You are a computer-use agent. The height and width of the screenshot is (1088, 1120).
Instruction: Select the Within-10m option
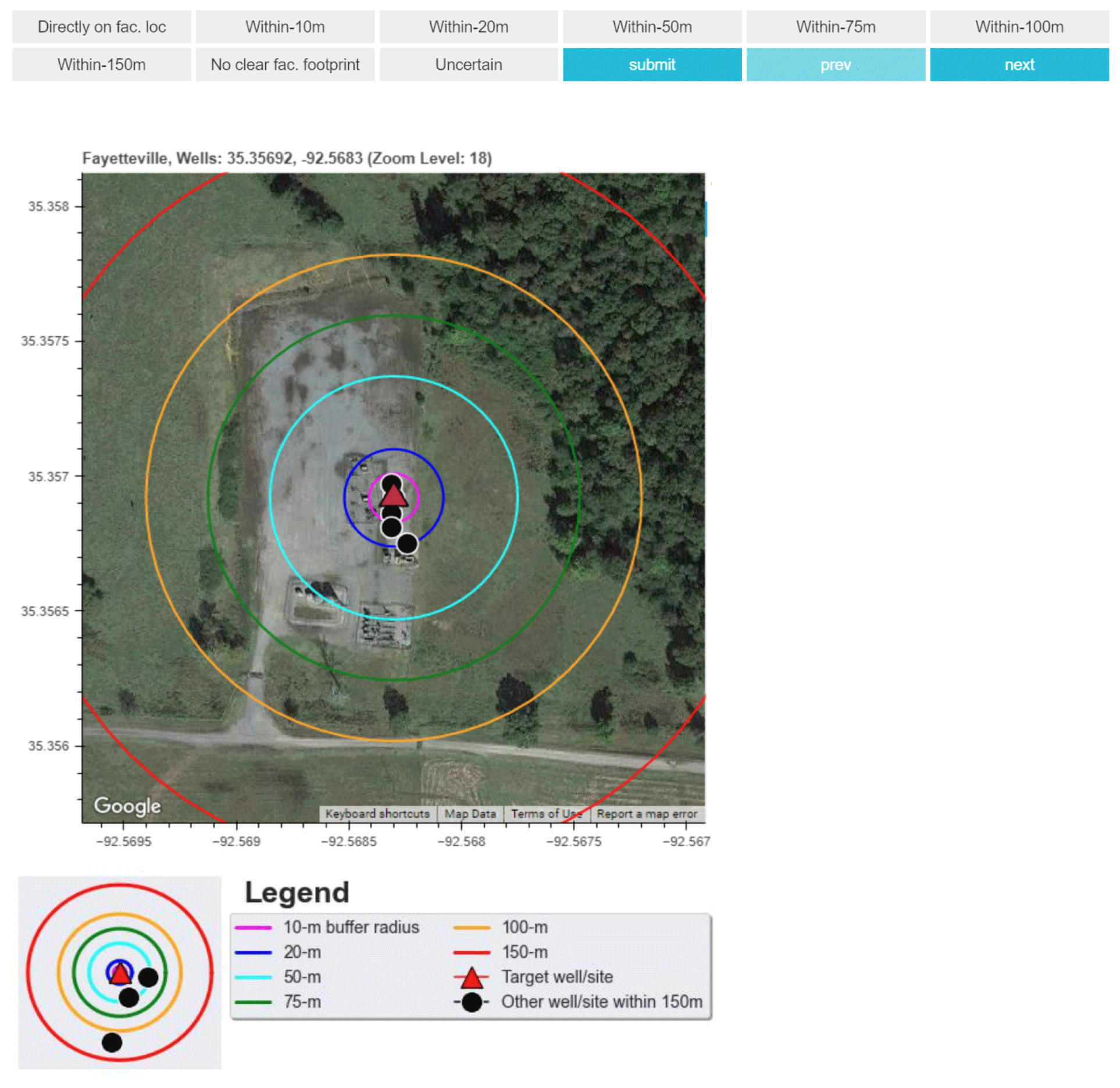tap(285, 27)
